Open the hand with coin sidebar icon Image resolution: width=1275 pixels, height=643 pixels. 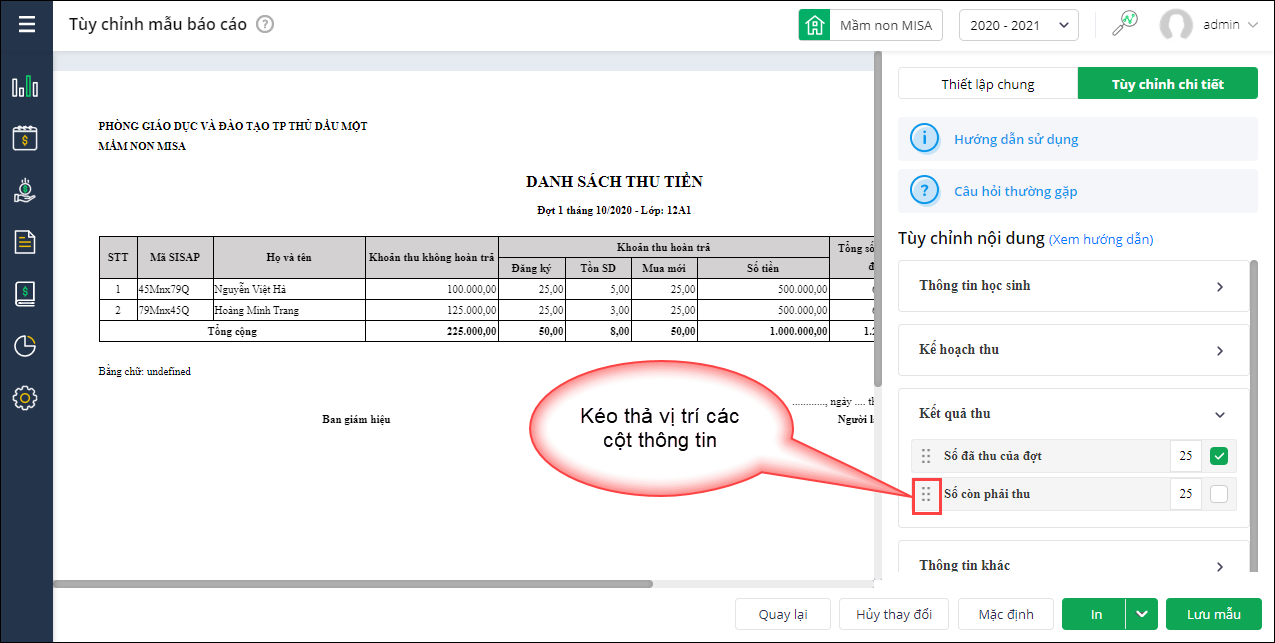click(x=25, y=190)
